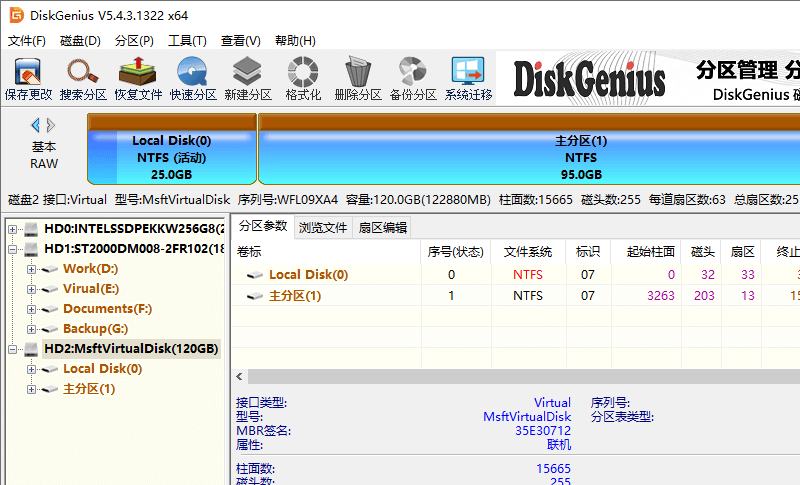Click the HD0 INTELSSD disk drive icon
The image size is (800, 485).
click(31, 229)
